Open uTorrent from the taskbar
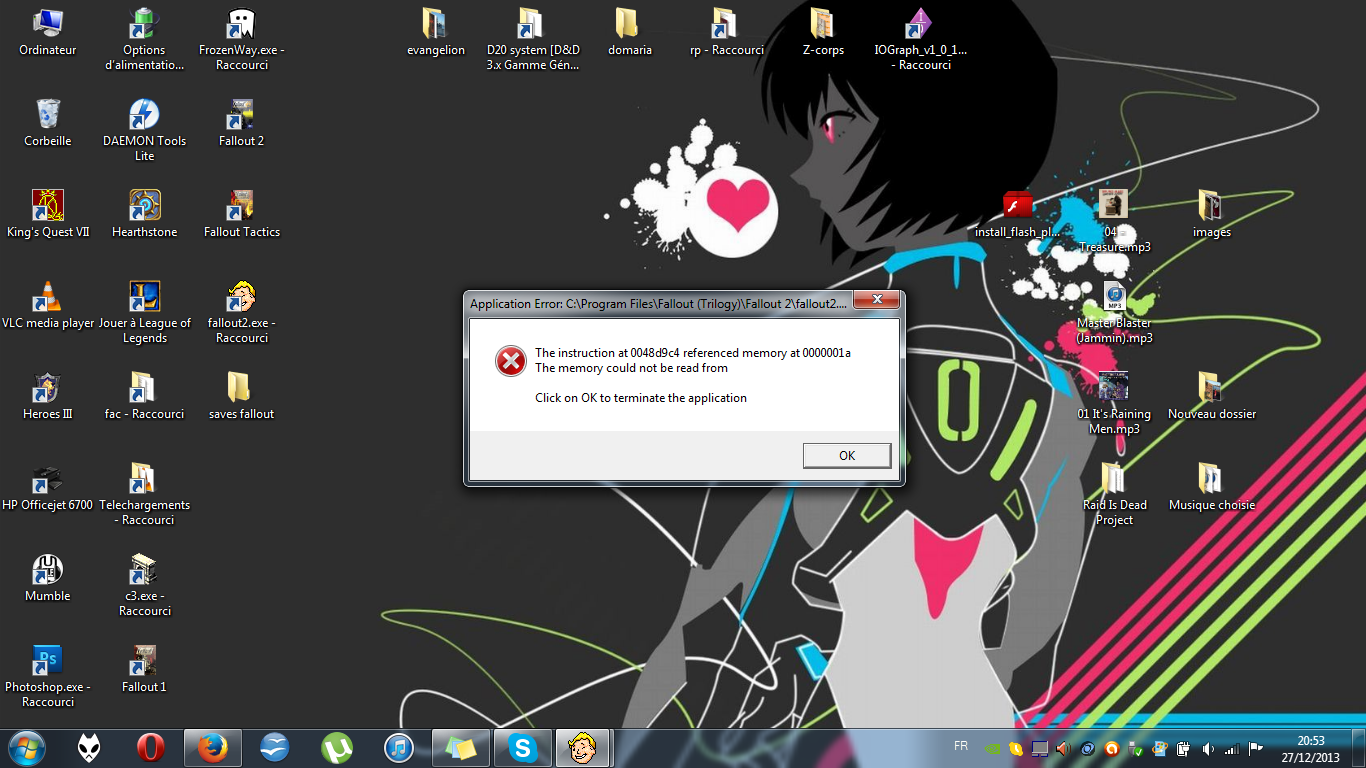The image size is (1366, 768). pos(337,748)
